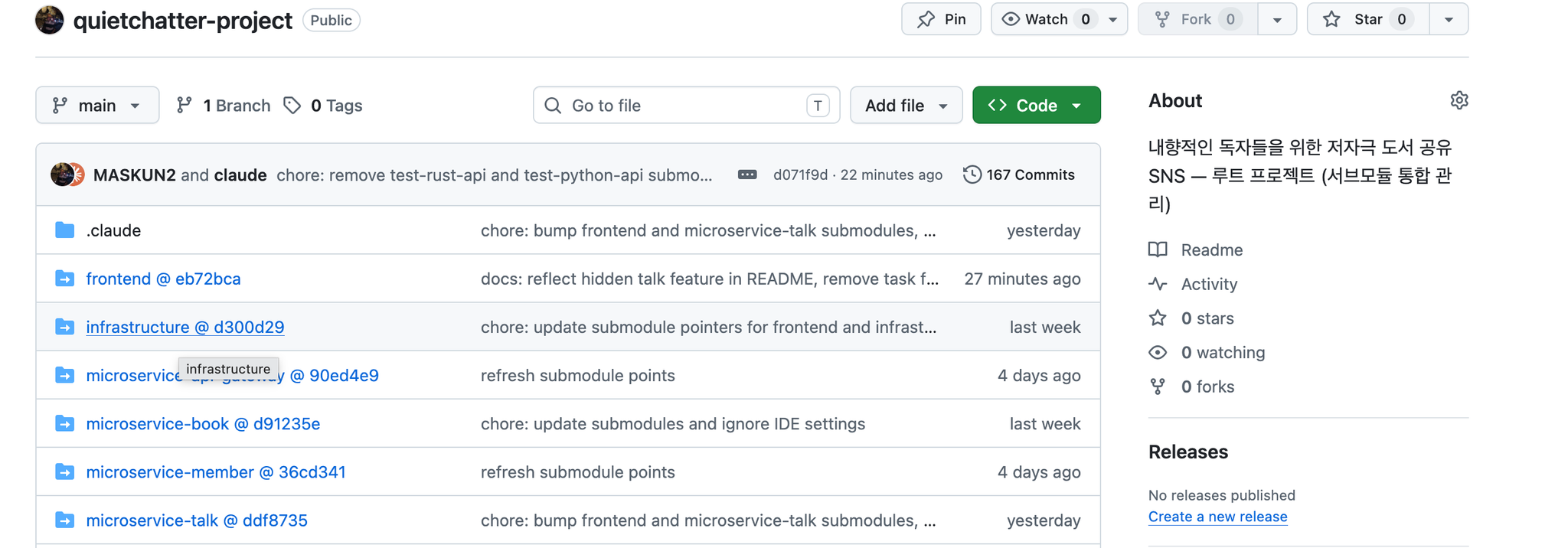Screen dimensions: 1568x548
Task: View 167 Commits history
Action: [x=1019, y=175]
